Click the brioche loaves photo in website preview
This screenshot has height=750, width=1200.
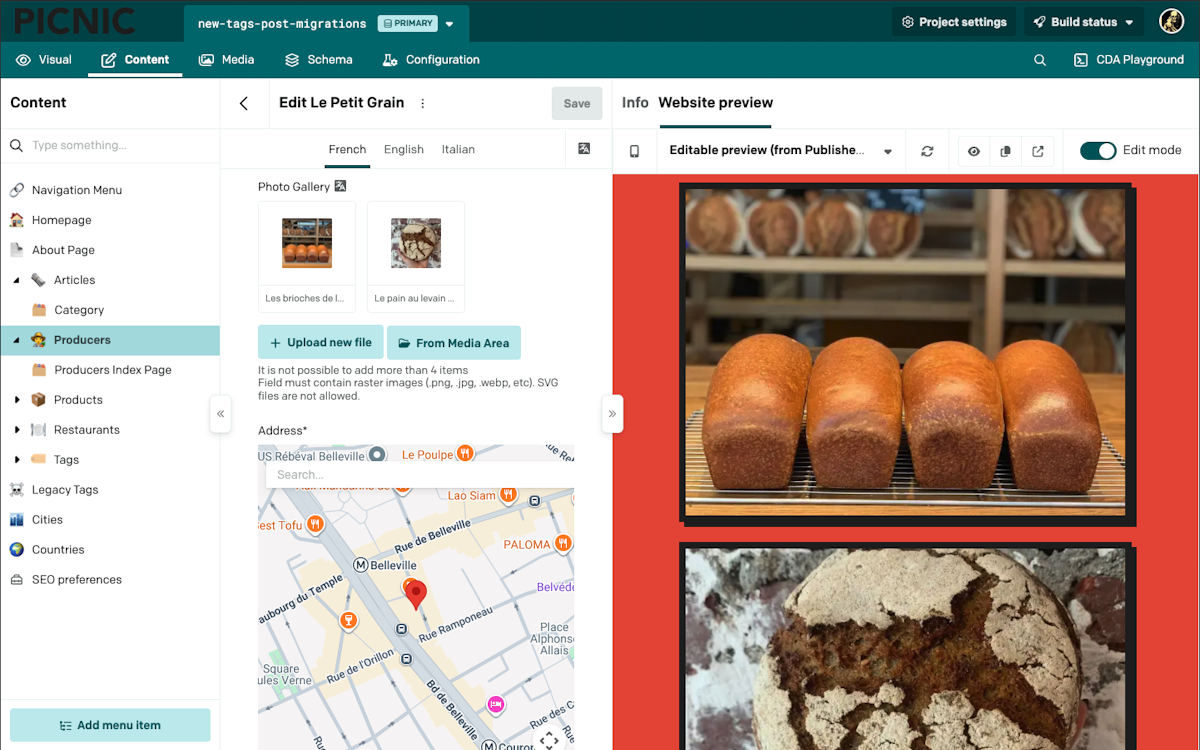click(905, 351)
